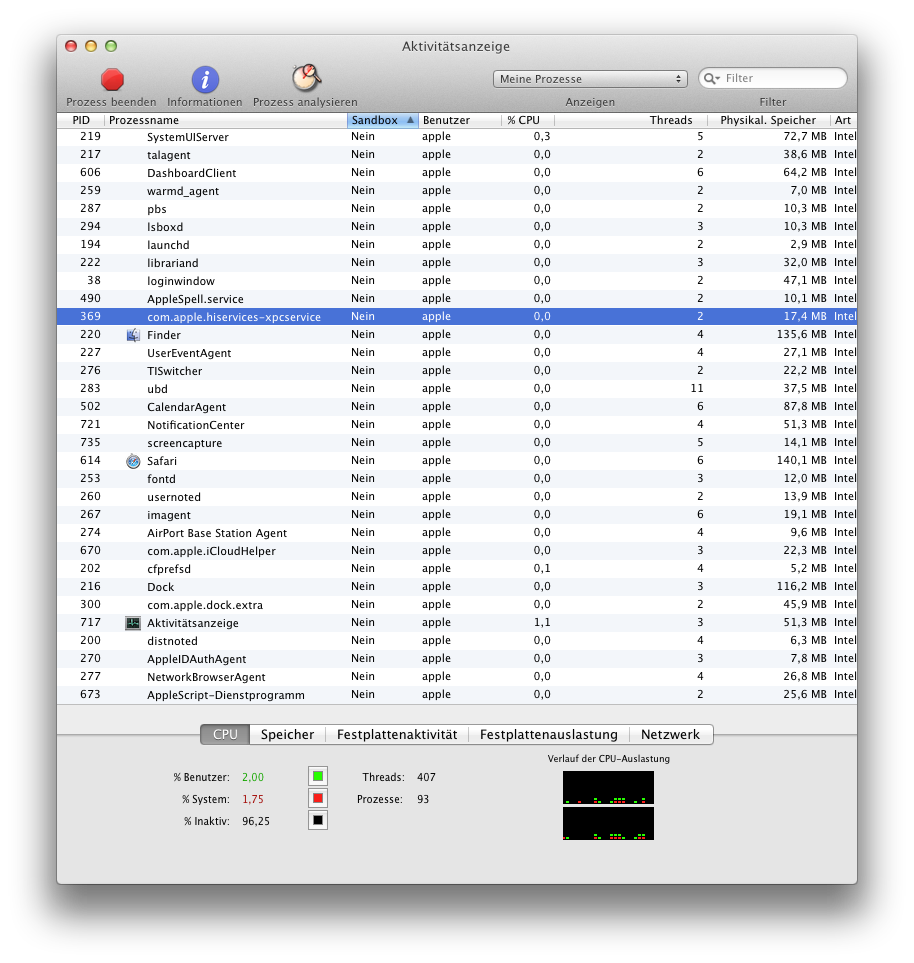Select the loginwindow process row
The image size is (914, 963).
coord(457,281)
